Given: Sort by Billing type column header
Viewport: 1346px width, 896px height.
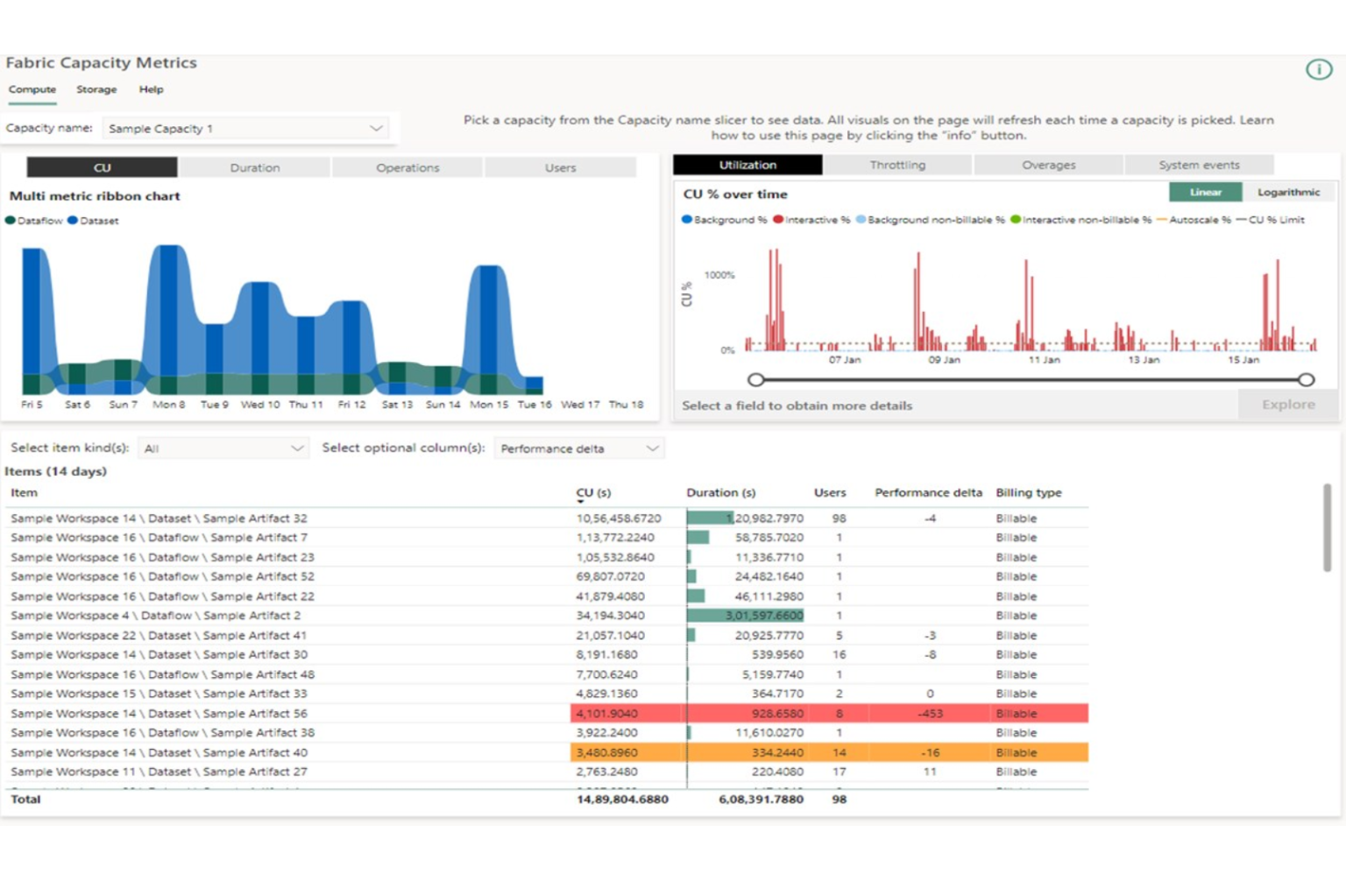Looking at the screenshot, I should 1028,493.
